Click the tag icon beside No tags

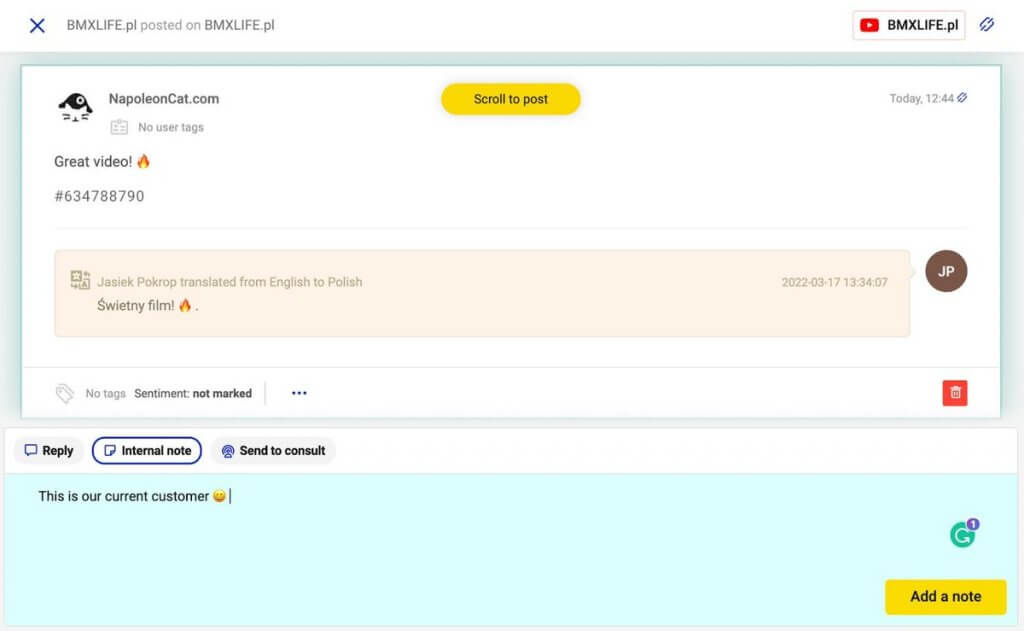(65, 393)
